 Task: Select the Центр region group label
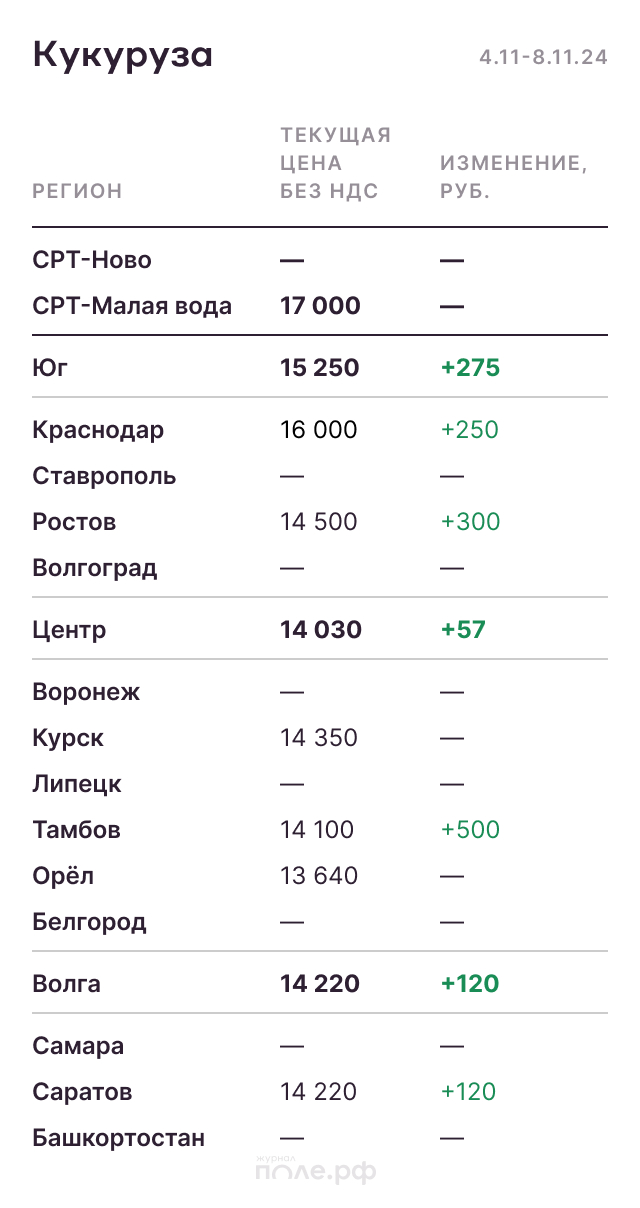point(69,630)
